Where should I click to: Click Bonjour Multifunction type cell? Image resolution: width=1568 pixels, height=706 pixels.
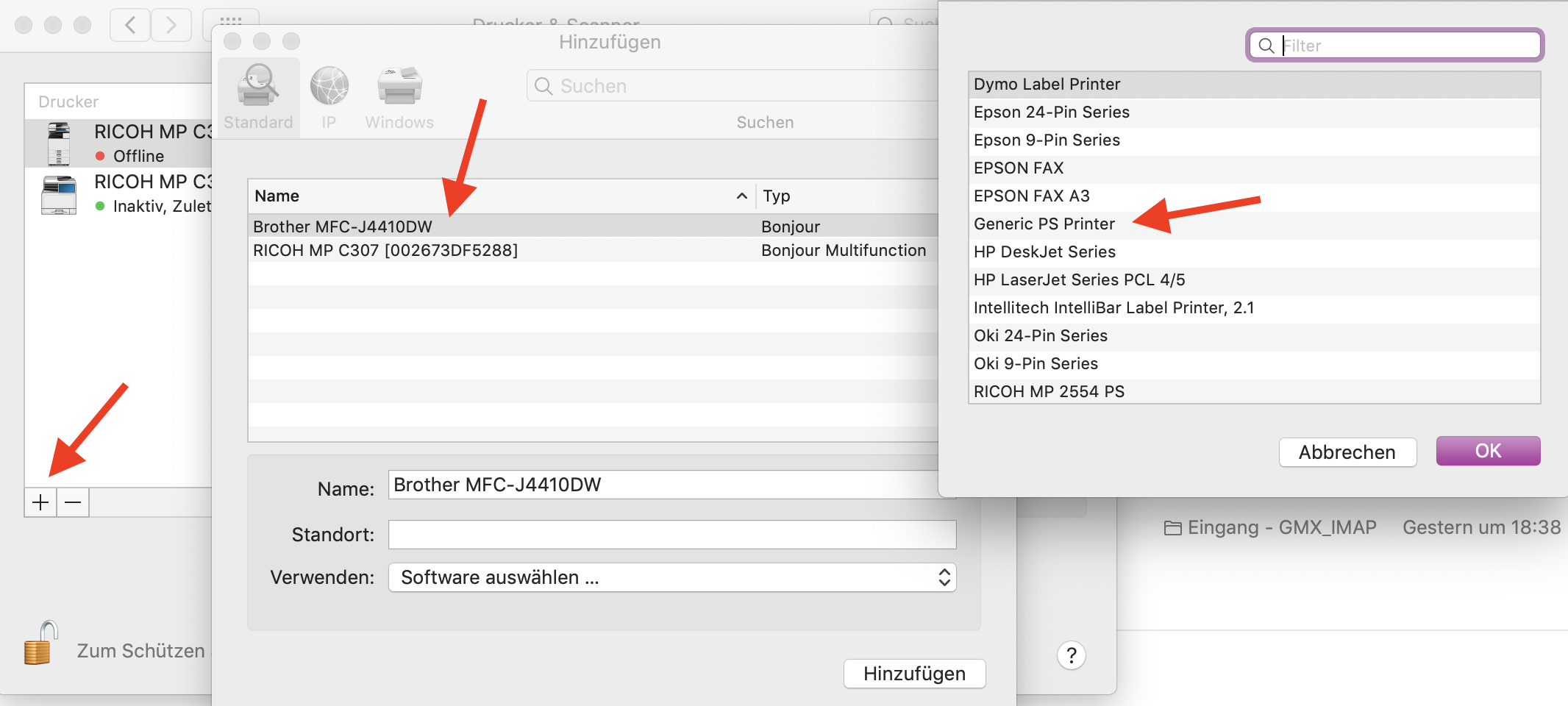coord(844,250)
